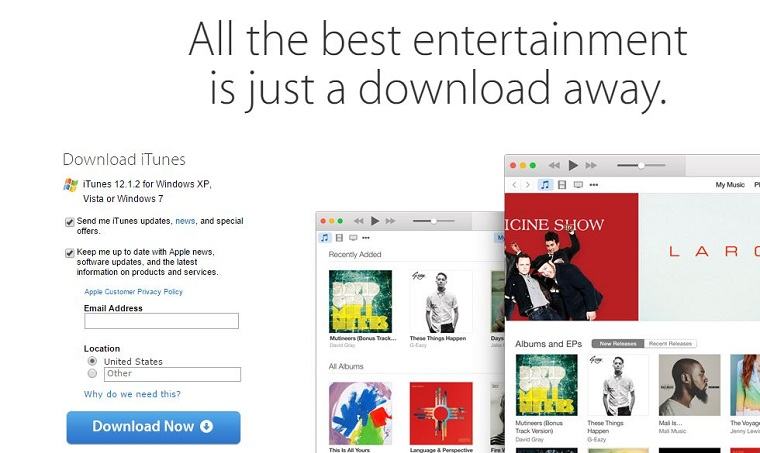The image size is (760, 453).
Task: Select the Other location radio button
Action: [x=92, y=374]
